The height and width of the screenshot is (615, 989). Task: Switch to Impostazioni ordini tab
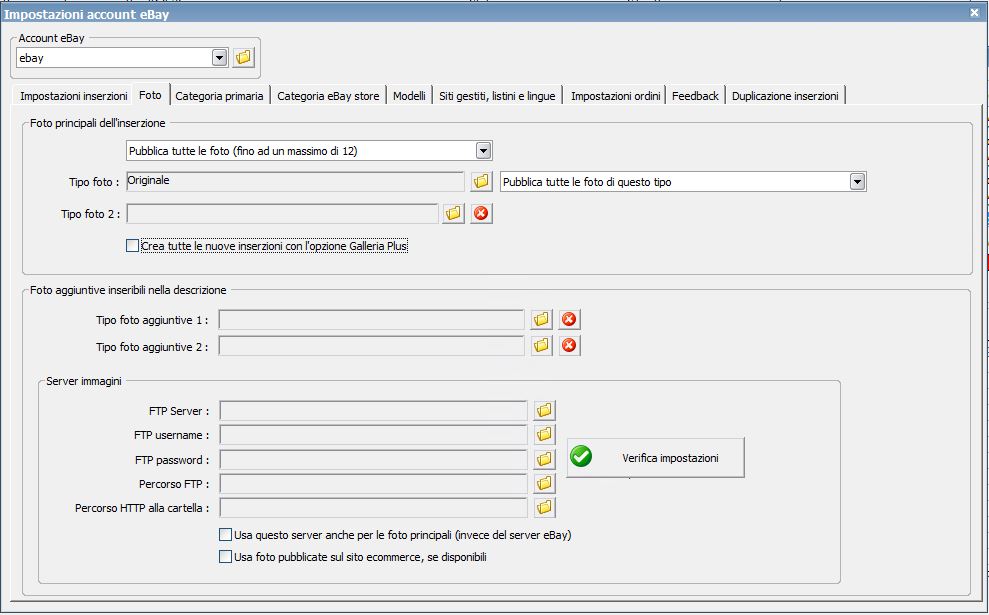tap(616, 96)
